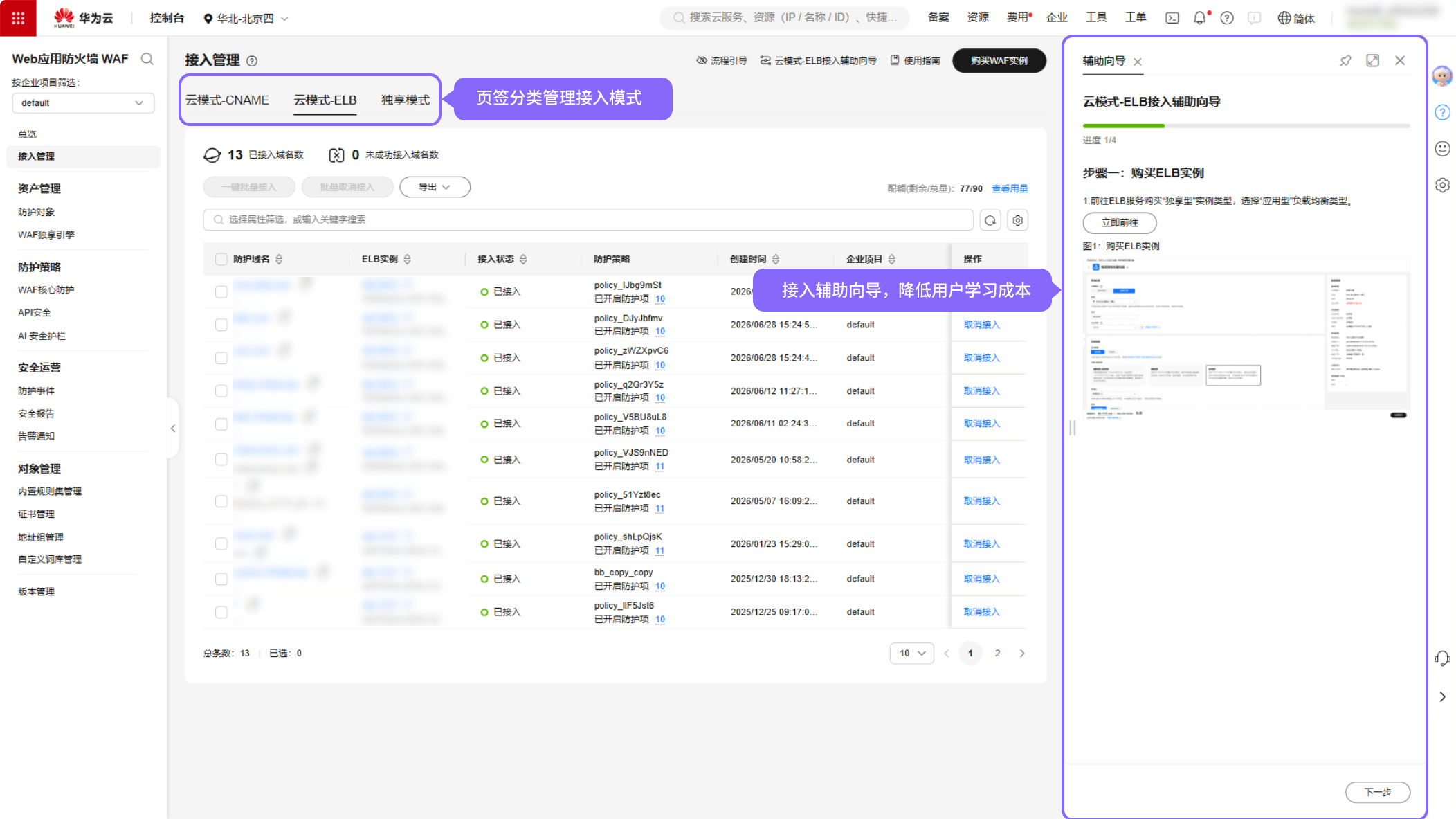Open the 查看用量 link

[x=1010, y=188]
